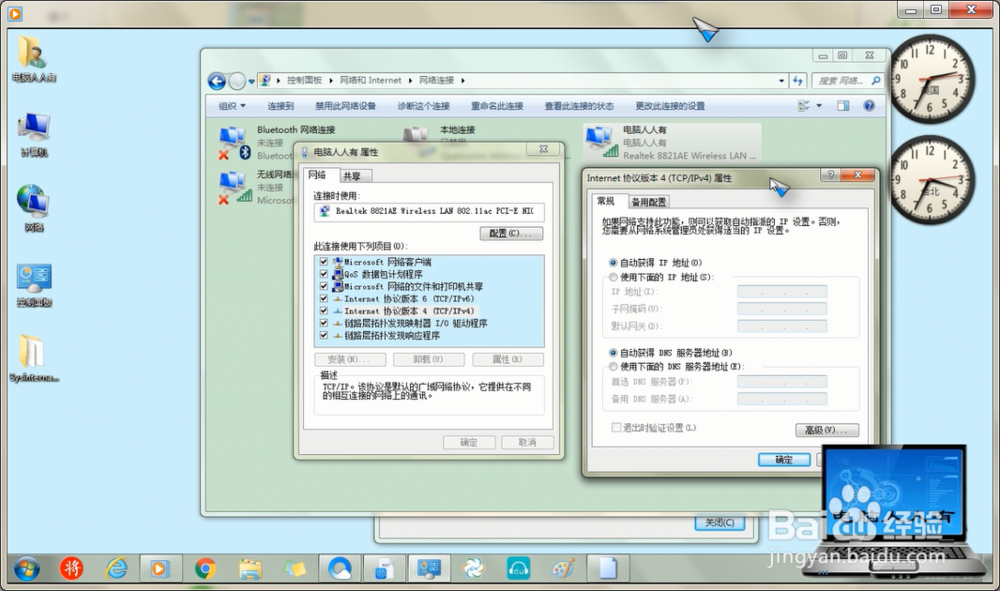Screen dimensions: 1000x591
Task: Open the media player icon in taskbar
Action: [x=160, y=568]
